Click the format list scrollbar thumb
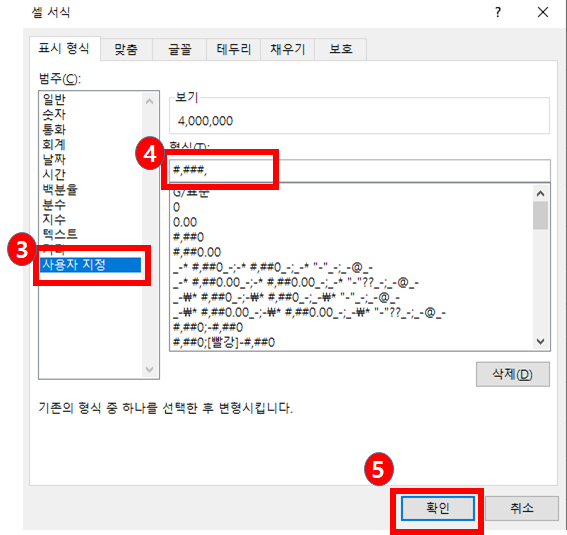Viewport: 567px width, 535px height. pyautogui.click(x=541, y=215)
